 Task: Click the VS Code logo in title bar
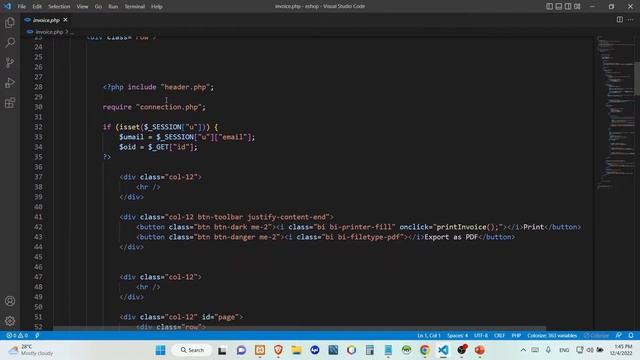(x=7, y=6)
